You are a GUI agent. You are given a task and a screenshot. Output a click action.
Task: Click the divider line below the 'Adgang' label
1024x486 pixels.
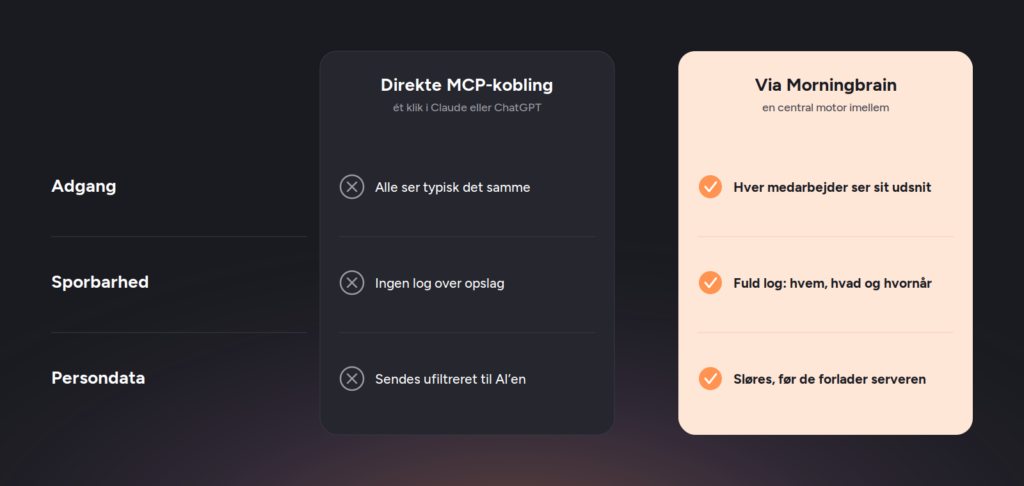pos(179,236)
